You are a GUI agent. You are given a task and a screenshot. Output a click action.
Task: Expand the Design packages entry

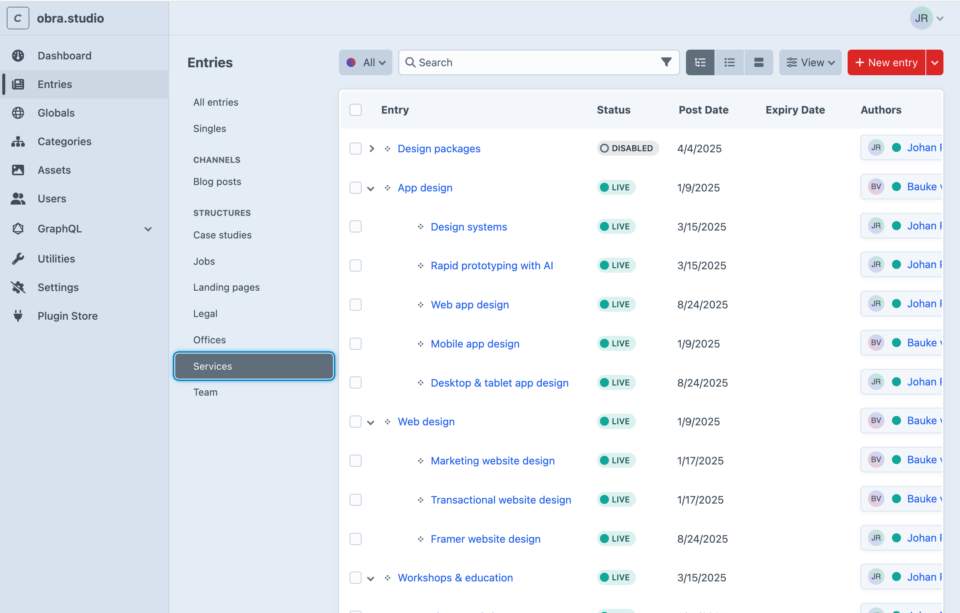(371, 149)
